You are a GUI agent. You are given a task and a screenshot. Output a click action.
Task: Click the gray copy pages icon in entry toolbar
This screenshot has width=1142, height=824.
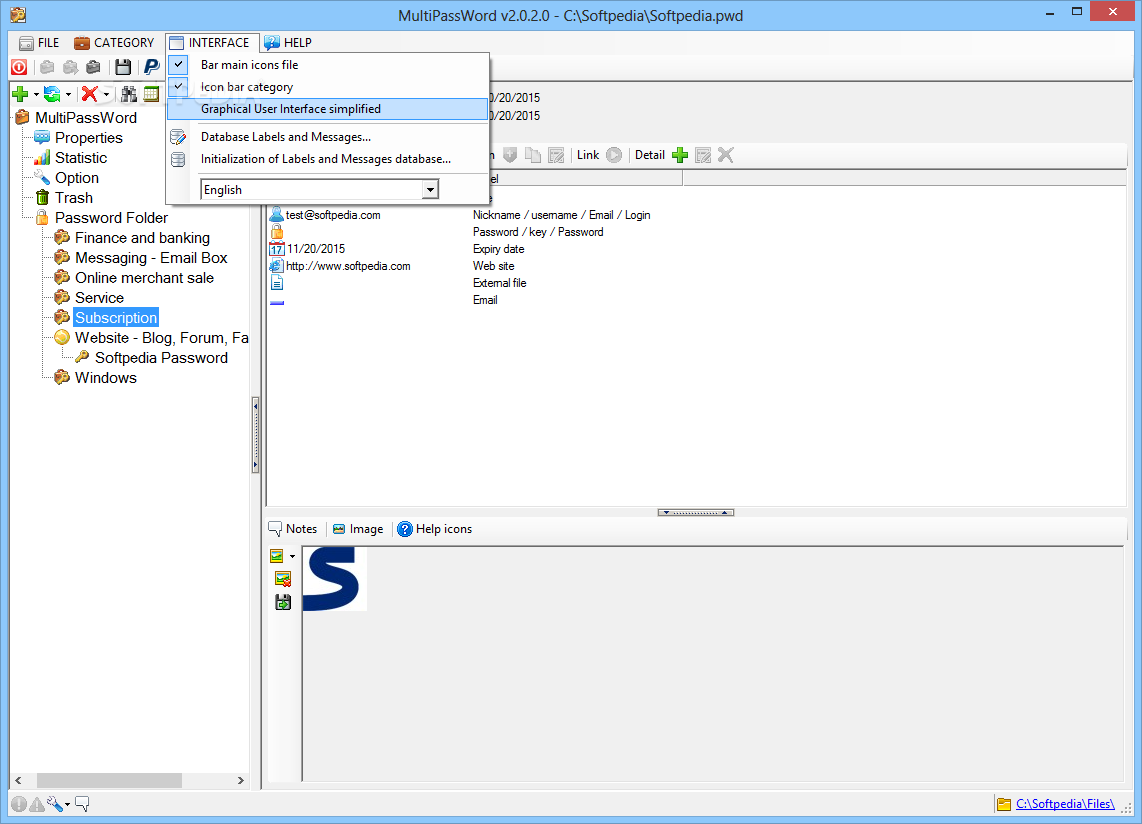coord(533,155)
